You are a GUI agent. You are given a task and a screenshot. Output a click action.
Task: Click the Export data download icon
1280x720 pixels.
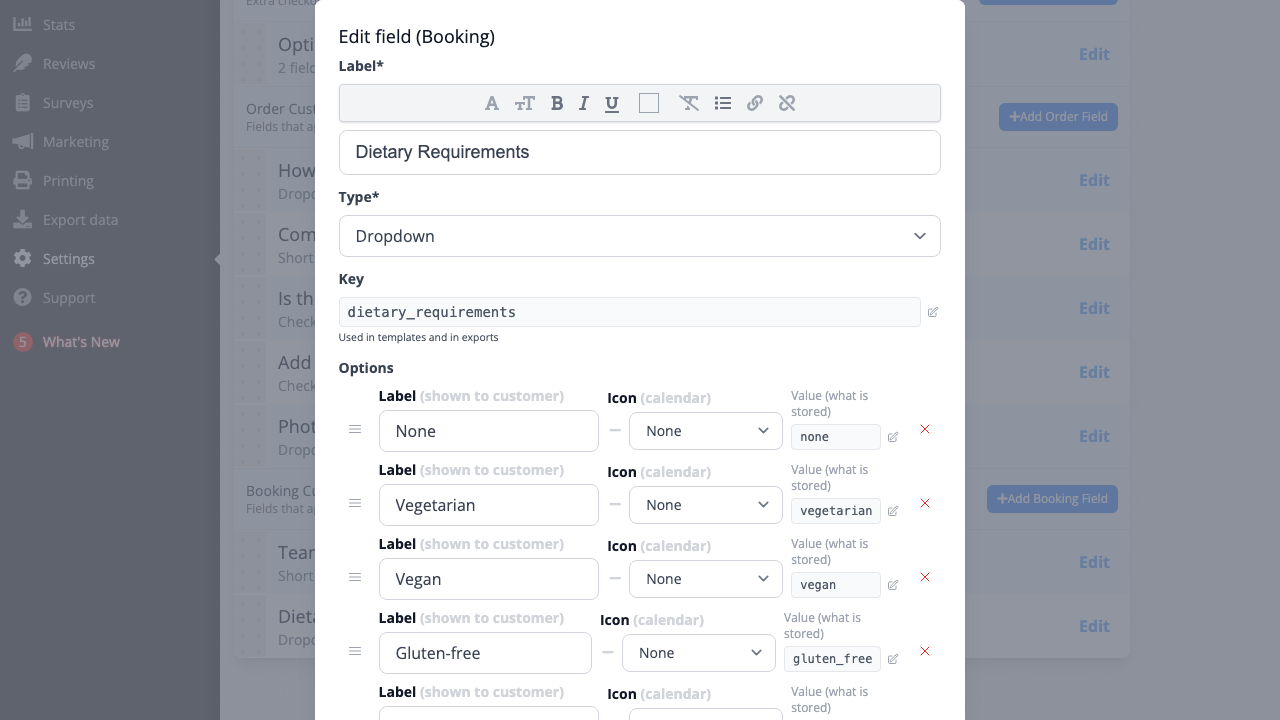22,219
